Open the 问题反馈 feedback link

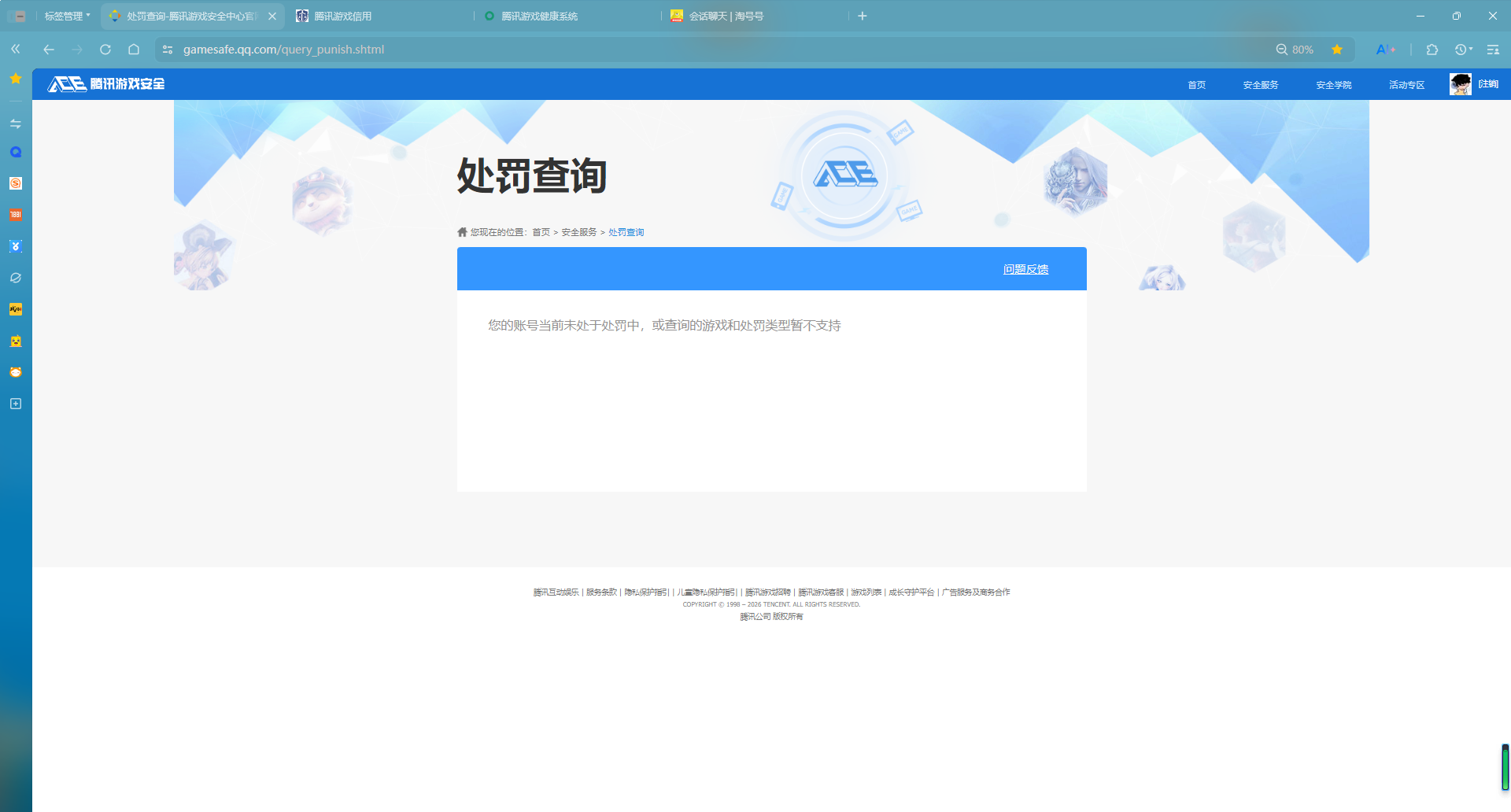point(1025,269)
